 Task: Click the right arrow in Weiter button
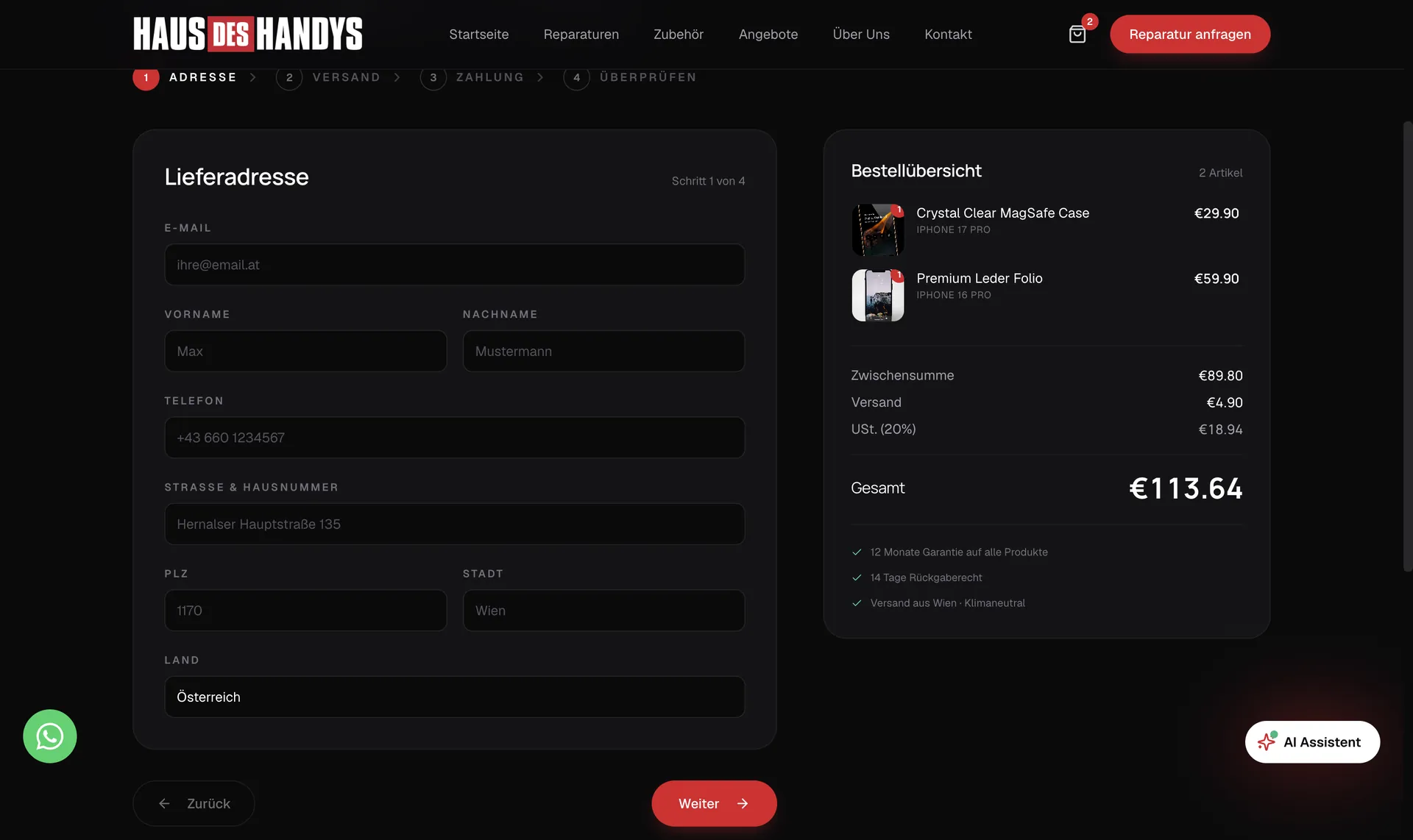(x=743, y=803)
